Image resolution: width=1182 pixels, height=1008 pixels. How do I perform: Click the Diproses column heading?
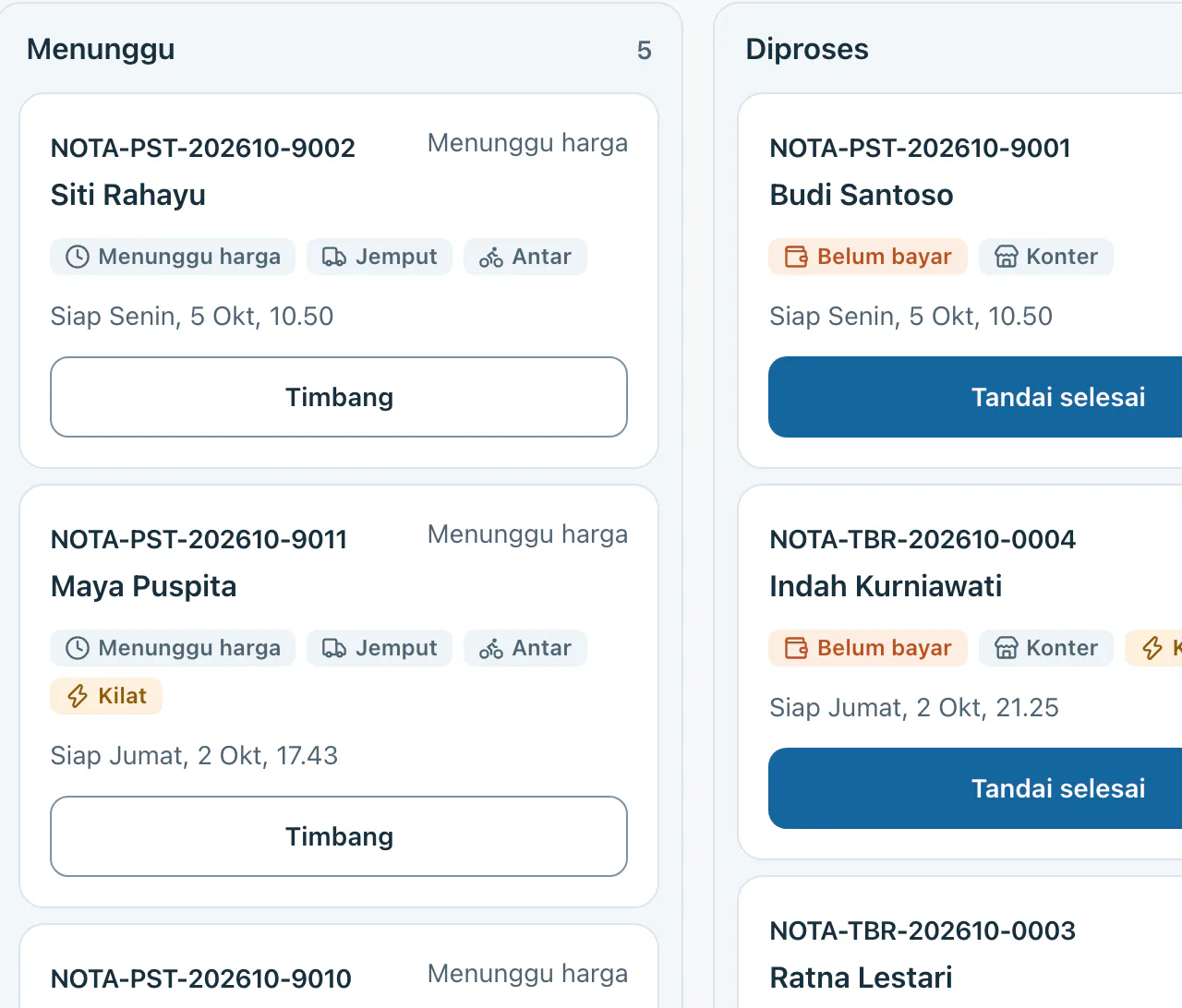click(807, 49)
